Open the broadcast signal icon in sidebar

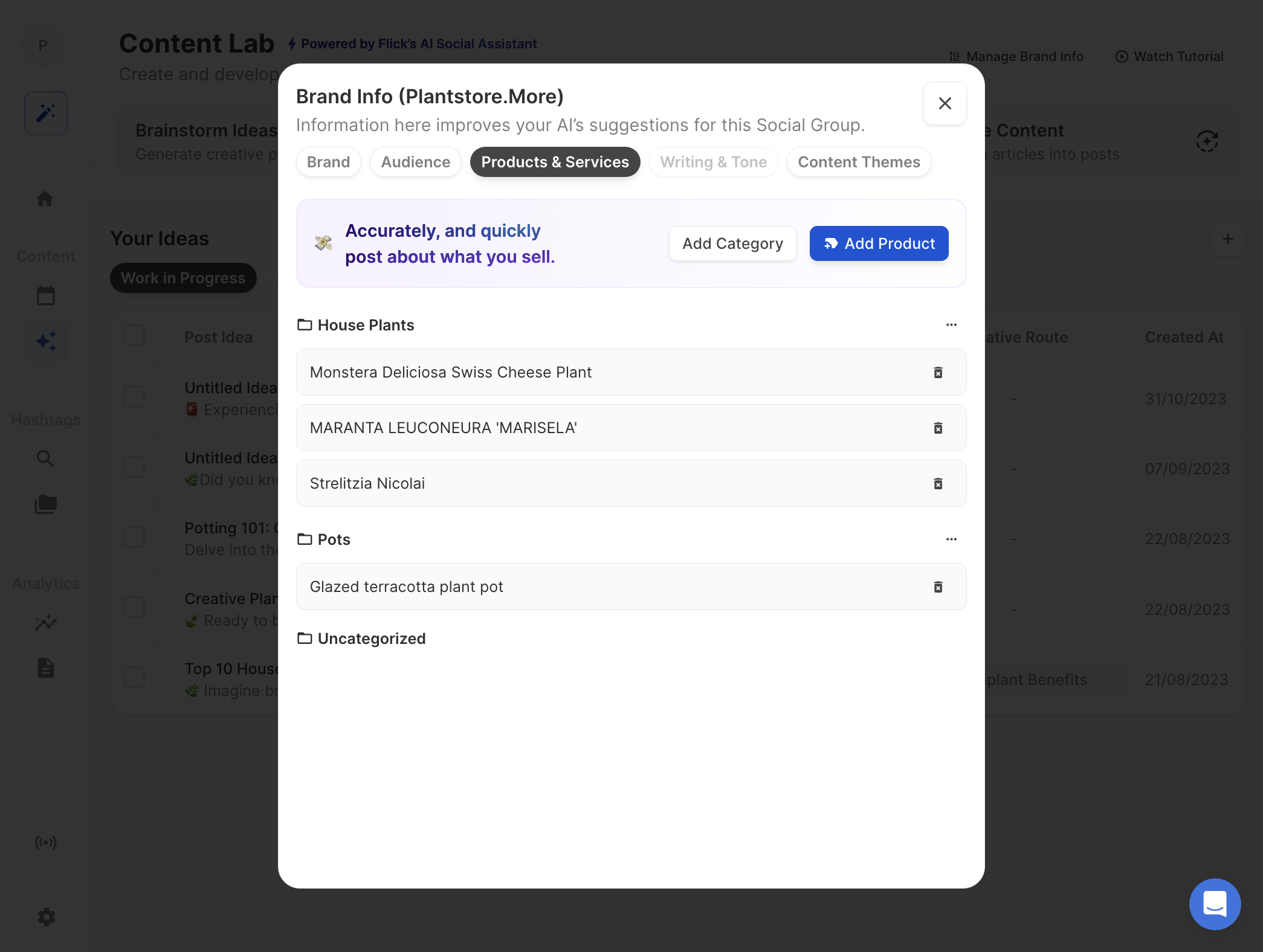[46, 842]
